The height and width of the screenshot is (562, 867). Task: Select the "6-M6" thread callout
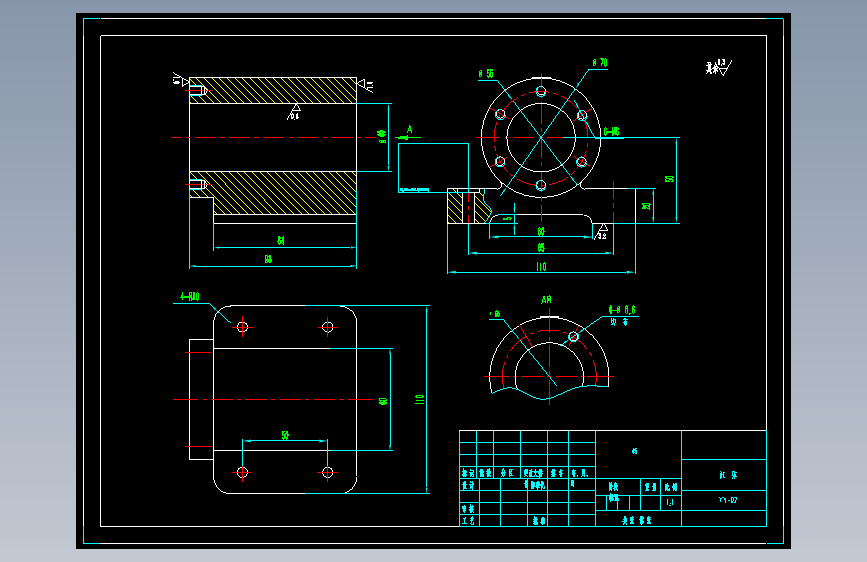pyautogui.click(x=612, y=132)
